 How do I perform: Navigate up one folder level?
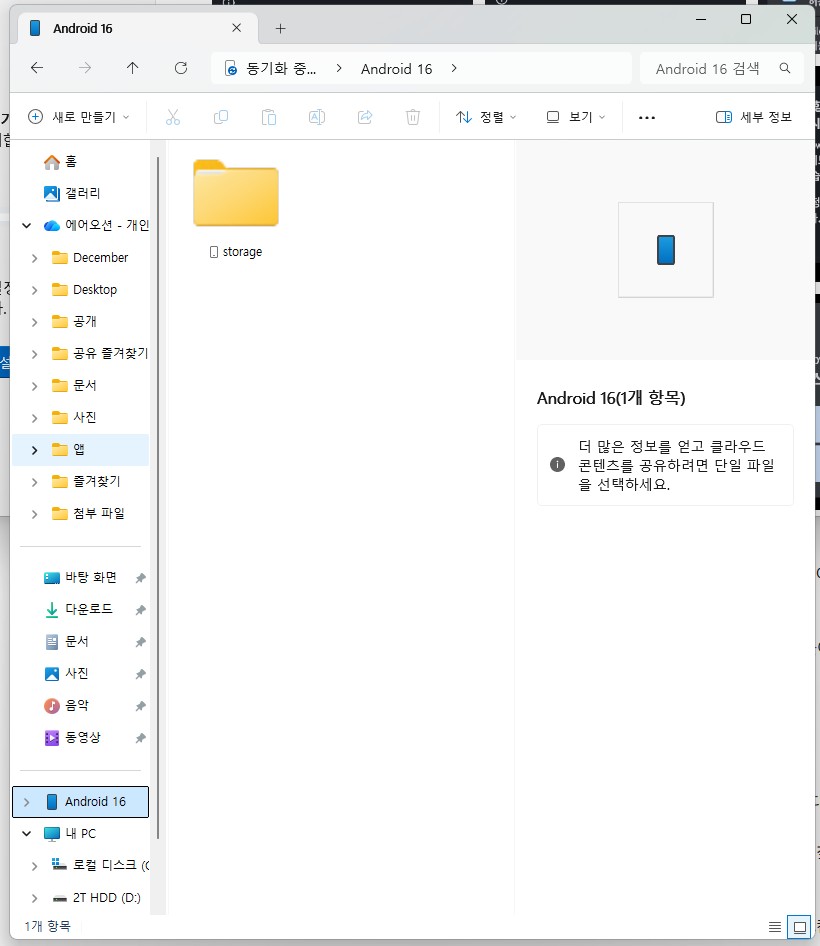(x=133, y=68)
